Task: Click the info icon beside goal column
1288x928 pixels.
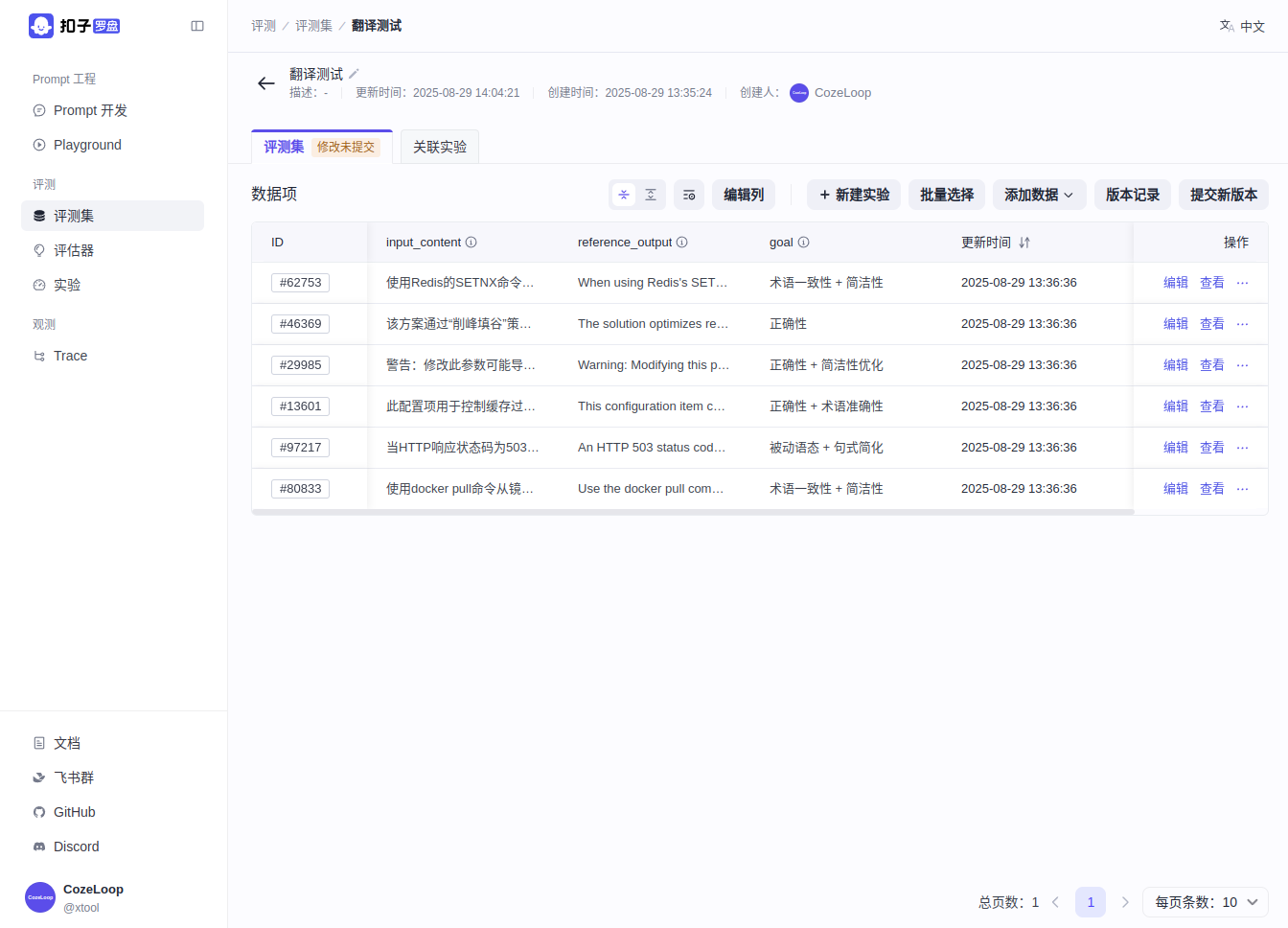Action: pos(804,243)
